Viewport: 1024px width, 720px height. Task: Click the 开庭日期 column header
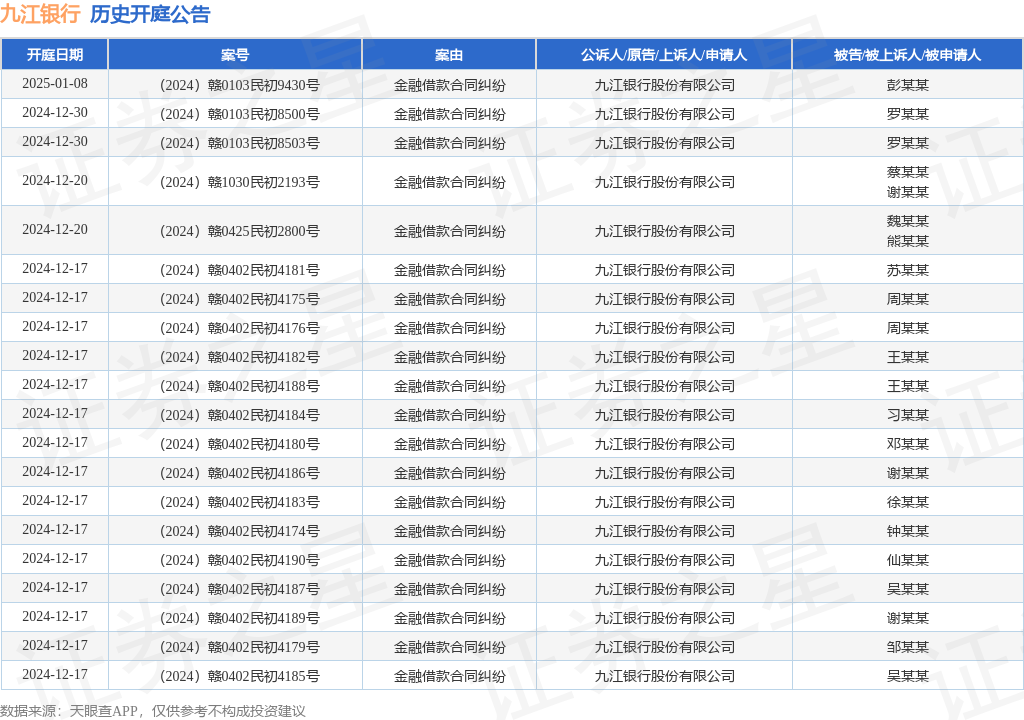[x=55, y=55]
